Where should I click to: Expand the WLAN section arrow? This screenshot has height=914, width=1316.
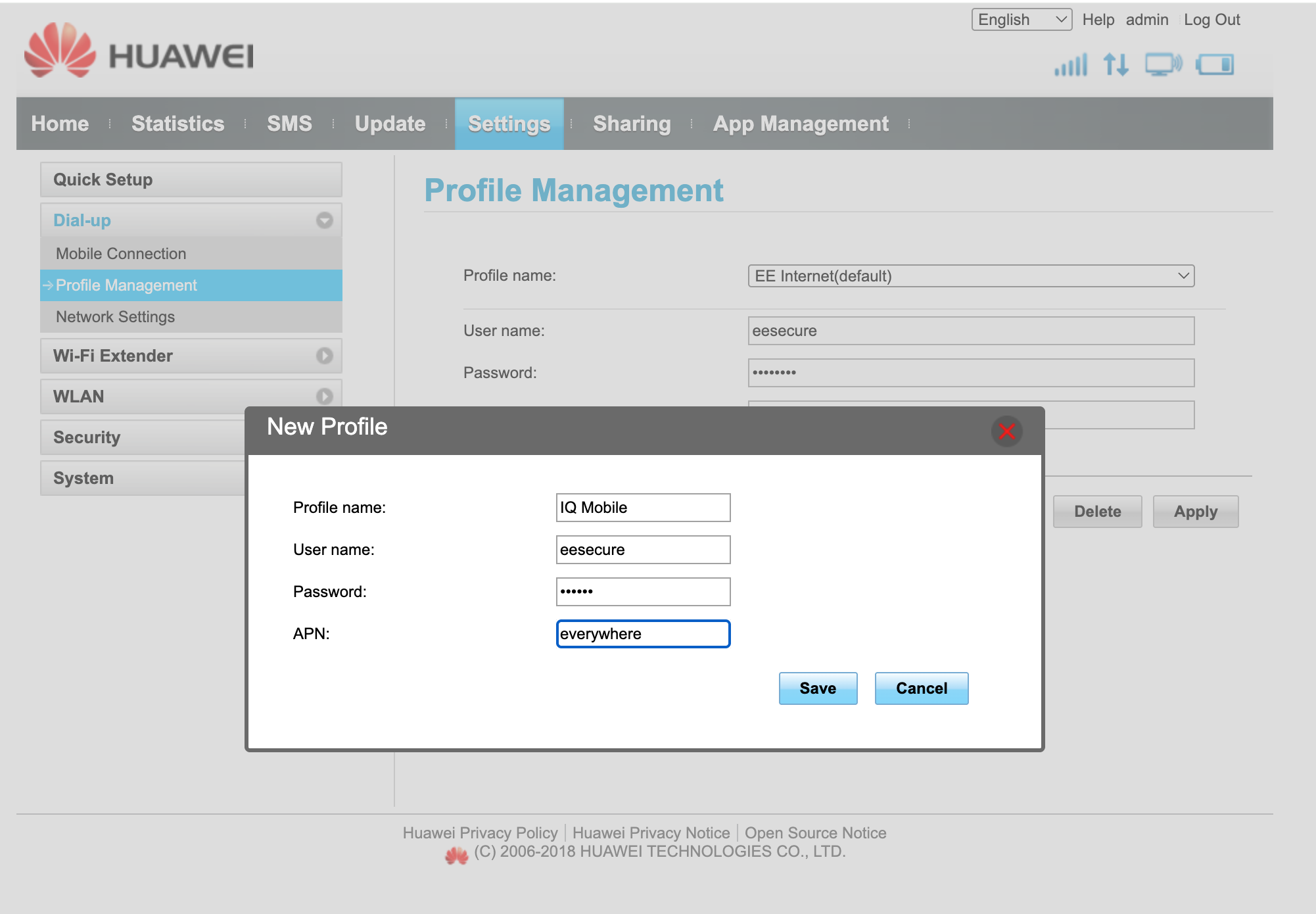[324, 397]
